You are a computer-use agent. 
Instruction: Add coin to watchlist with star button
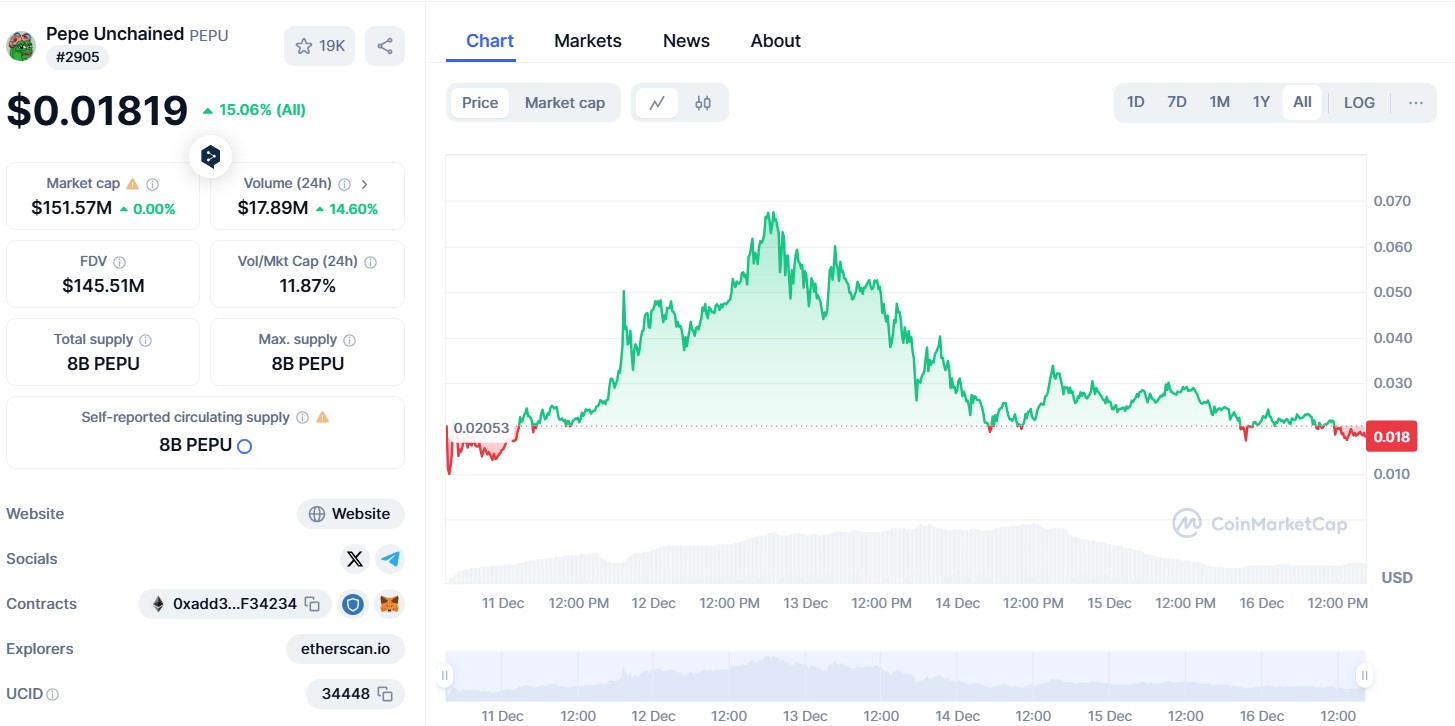(320, 46)
